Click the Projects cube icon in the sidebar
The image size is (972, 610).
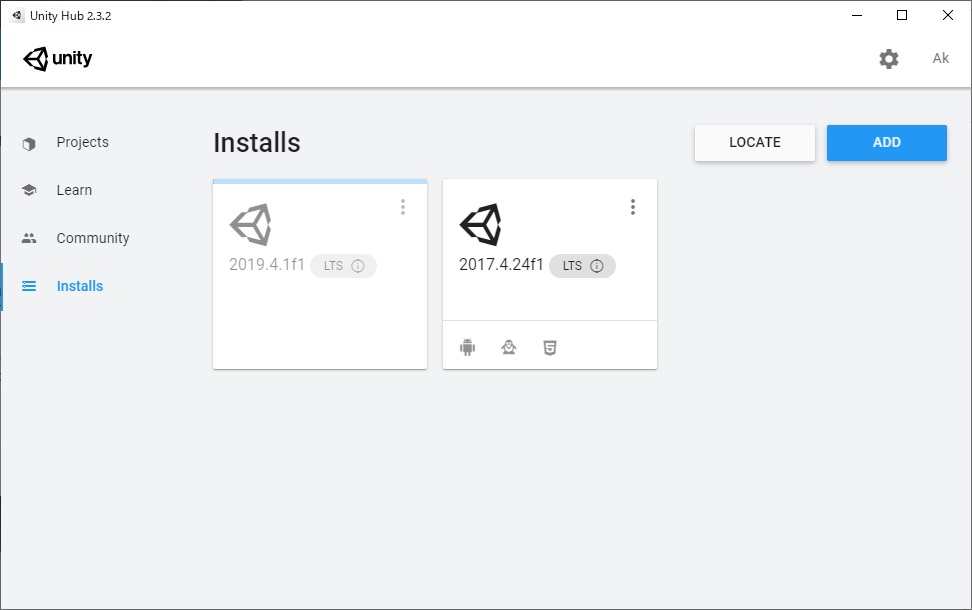tap(29, 142)
